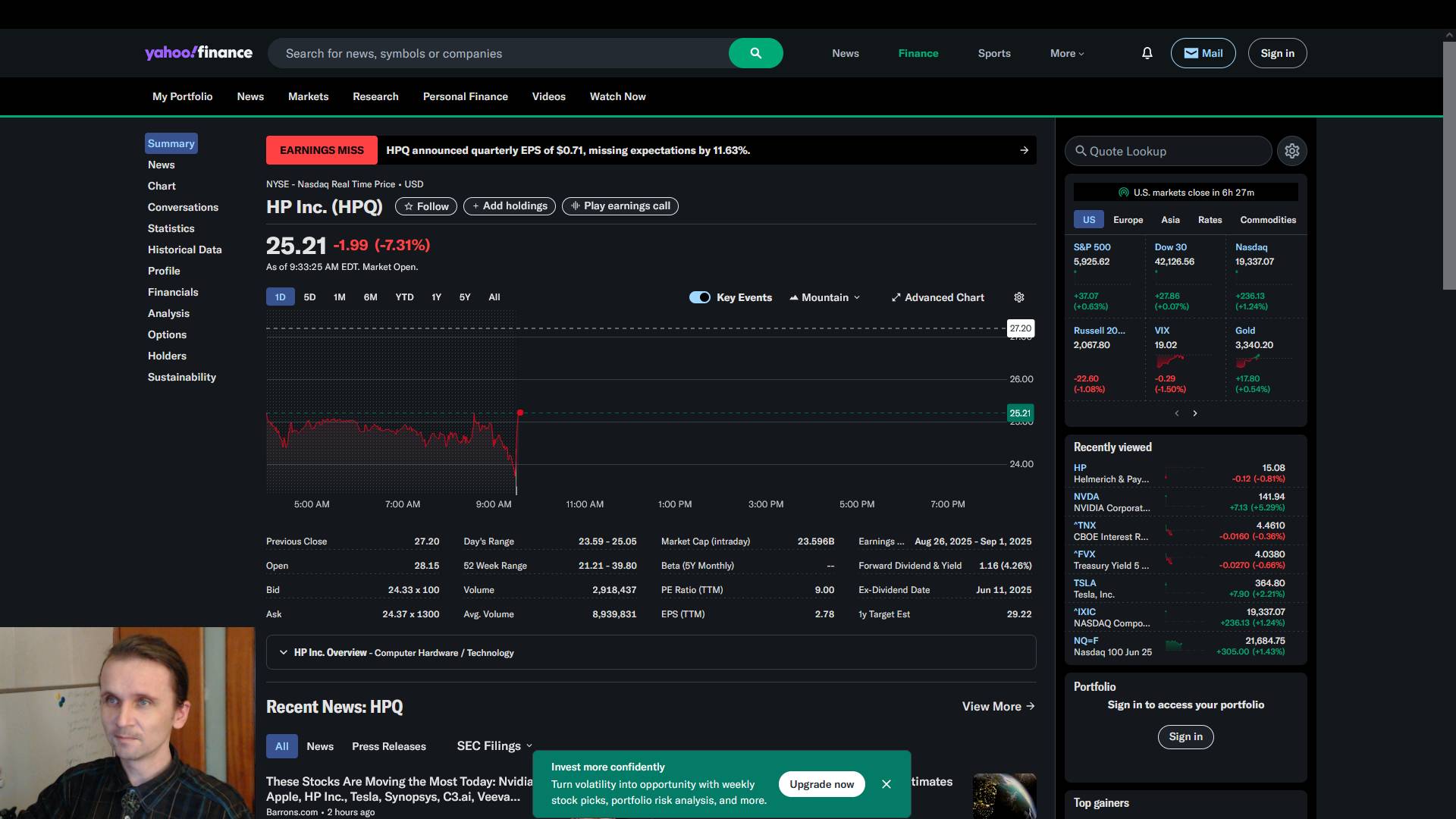This screenshot has height=819, width=1456.
Task: Open the SEC Filings dropdown
Action: (494, 746)
